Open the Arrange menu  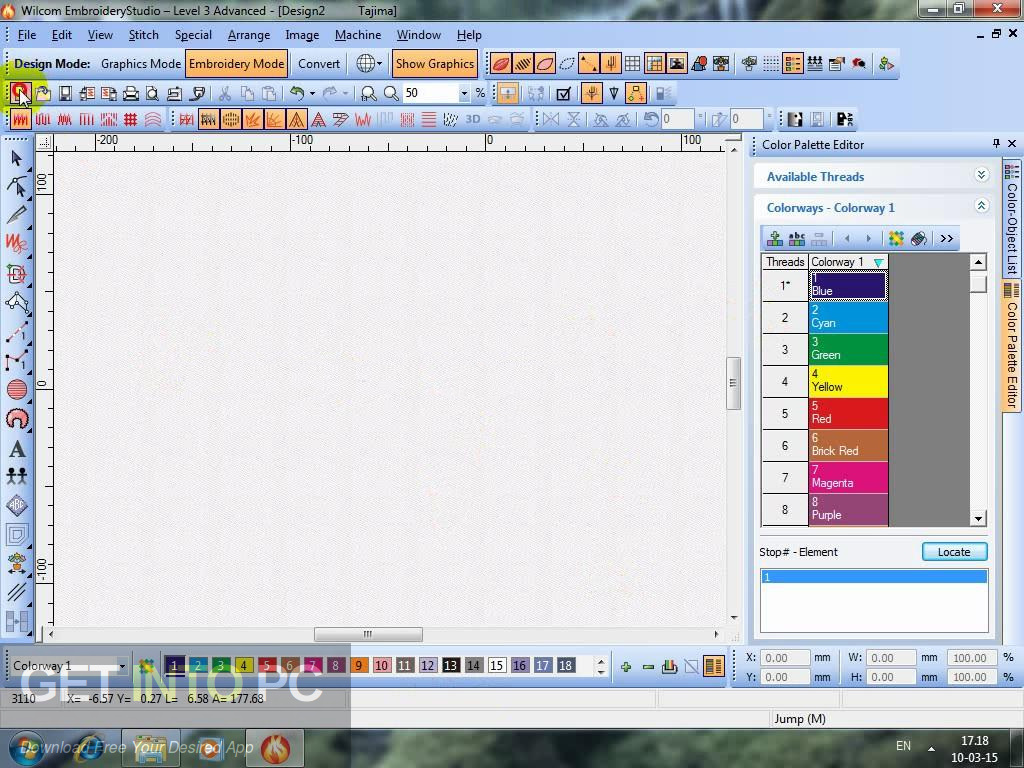point(249,35)
